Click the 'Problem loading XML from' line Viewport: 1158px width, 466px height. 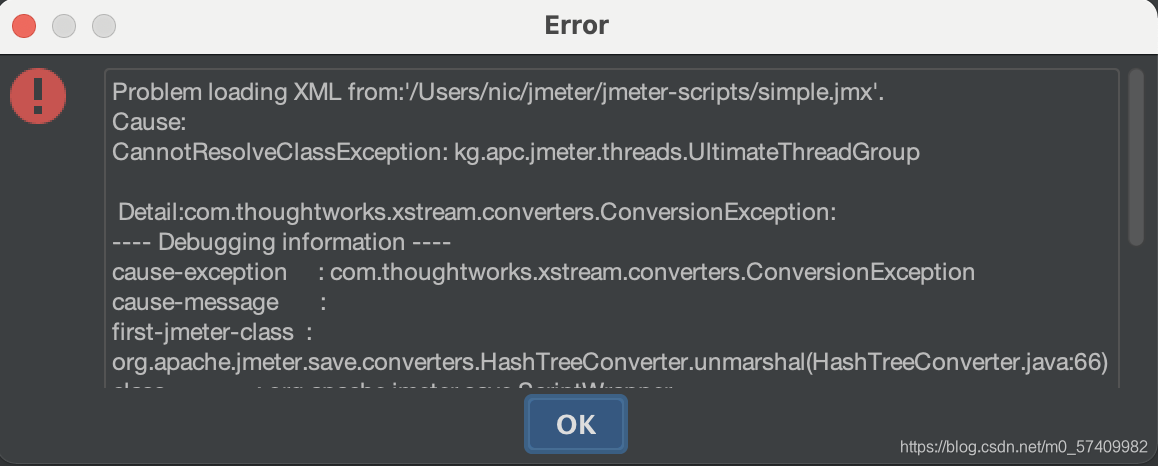[x=498, y=93]
